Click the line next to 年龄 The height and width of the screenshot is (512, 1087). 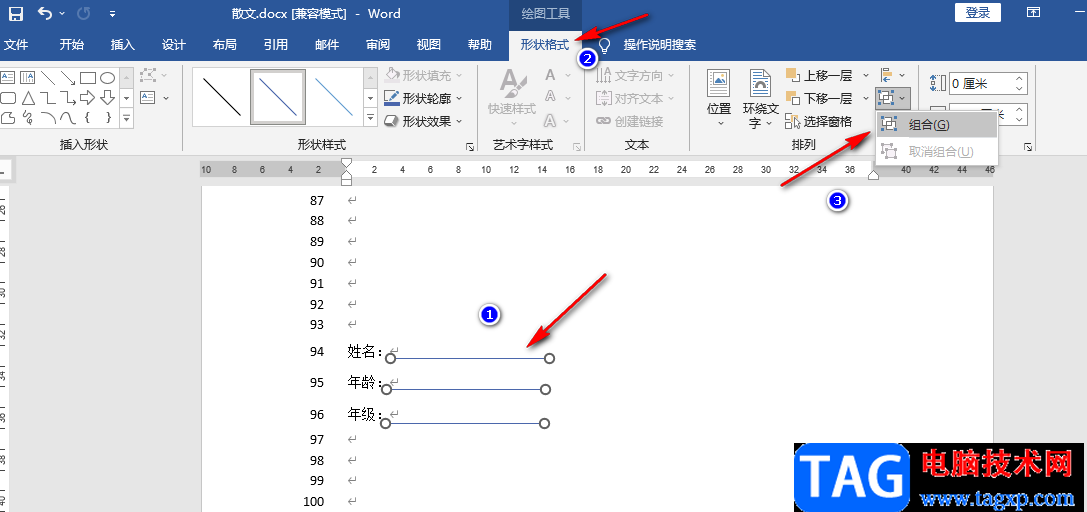coord(466,389)
